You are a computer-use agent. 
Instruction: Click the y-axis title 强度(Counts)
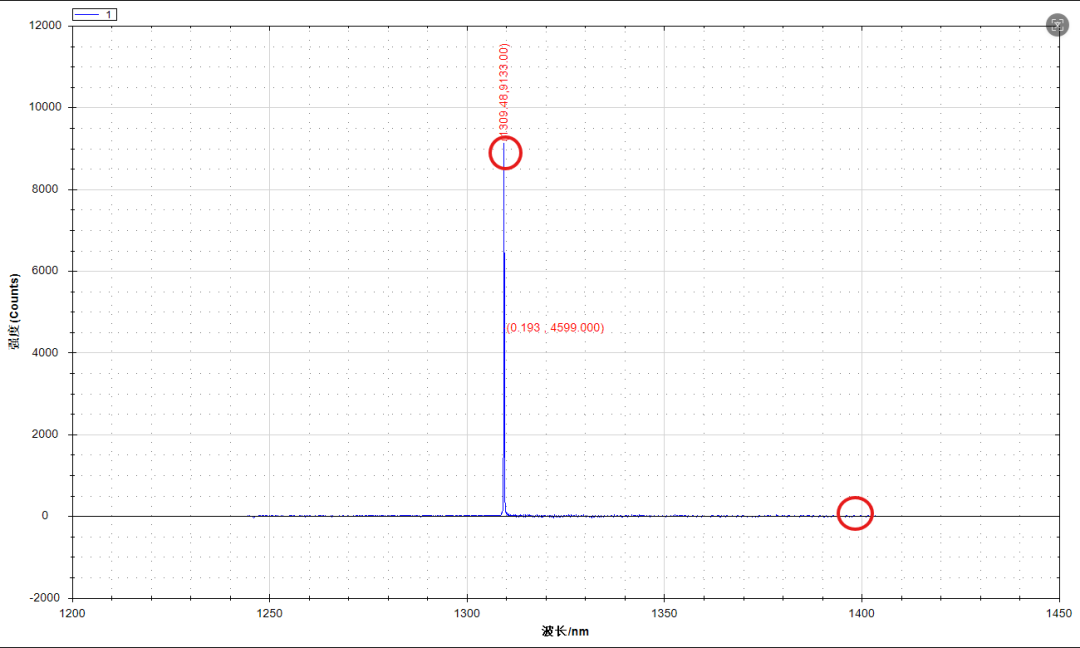pyautogui.click(x=14, y=311)
